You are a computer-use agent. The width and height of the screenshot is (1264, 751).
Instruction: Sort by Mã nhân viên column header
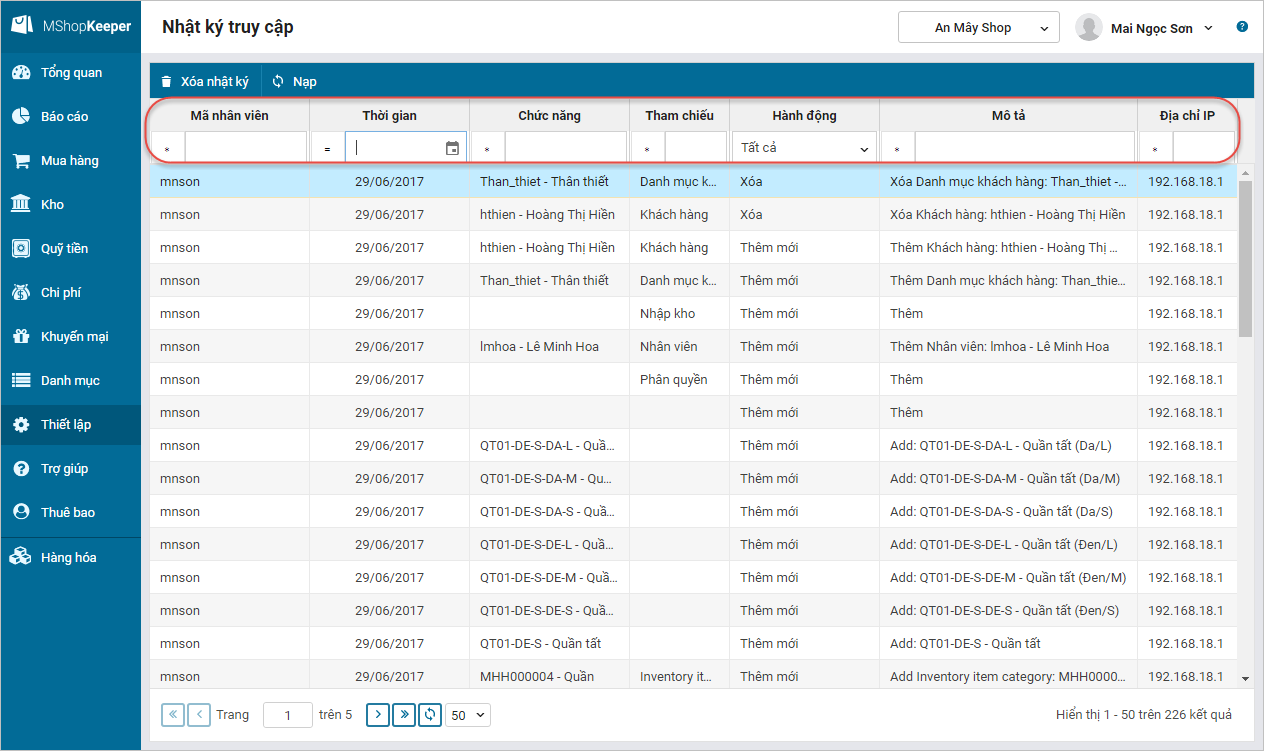tap(229, 115)
